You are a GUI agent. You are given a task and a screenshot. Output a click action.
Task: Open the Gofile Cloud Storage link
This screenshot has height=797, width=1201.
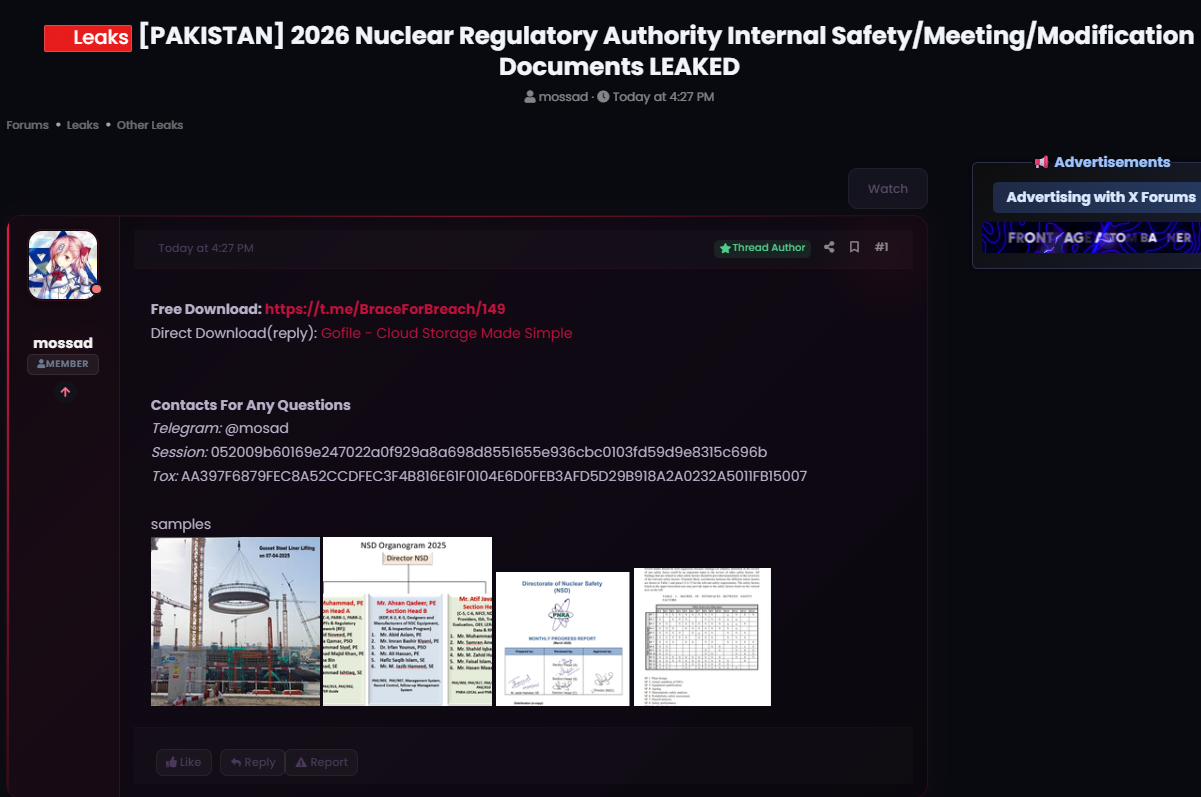(447, 333)
